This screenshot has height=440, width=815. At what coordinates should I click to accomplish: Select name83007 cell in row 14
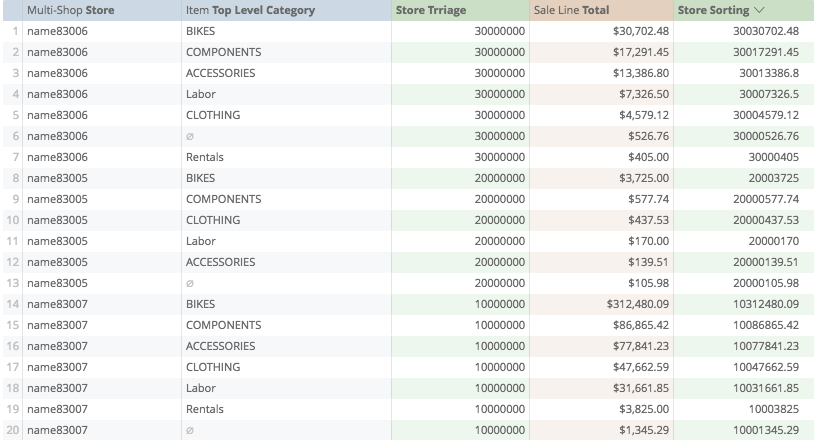tap(57, 304)
